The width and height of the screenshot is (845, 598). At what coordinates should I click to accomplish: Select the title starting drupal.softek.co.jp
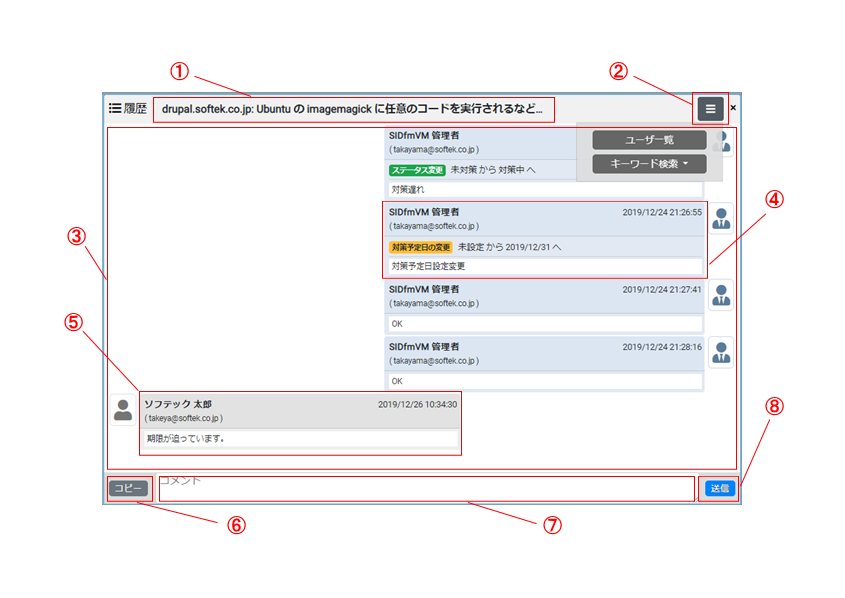tap(352, 109)
